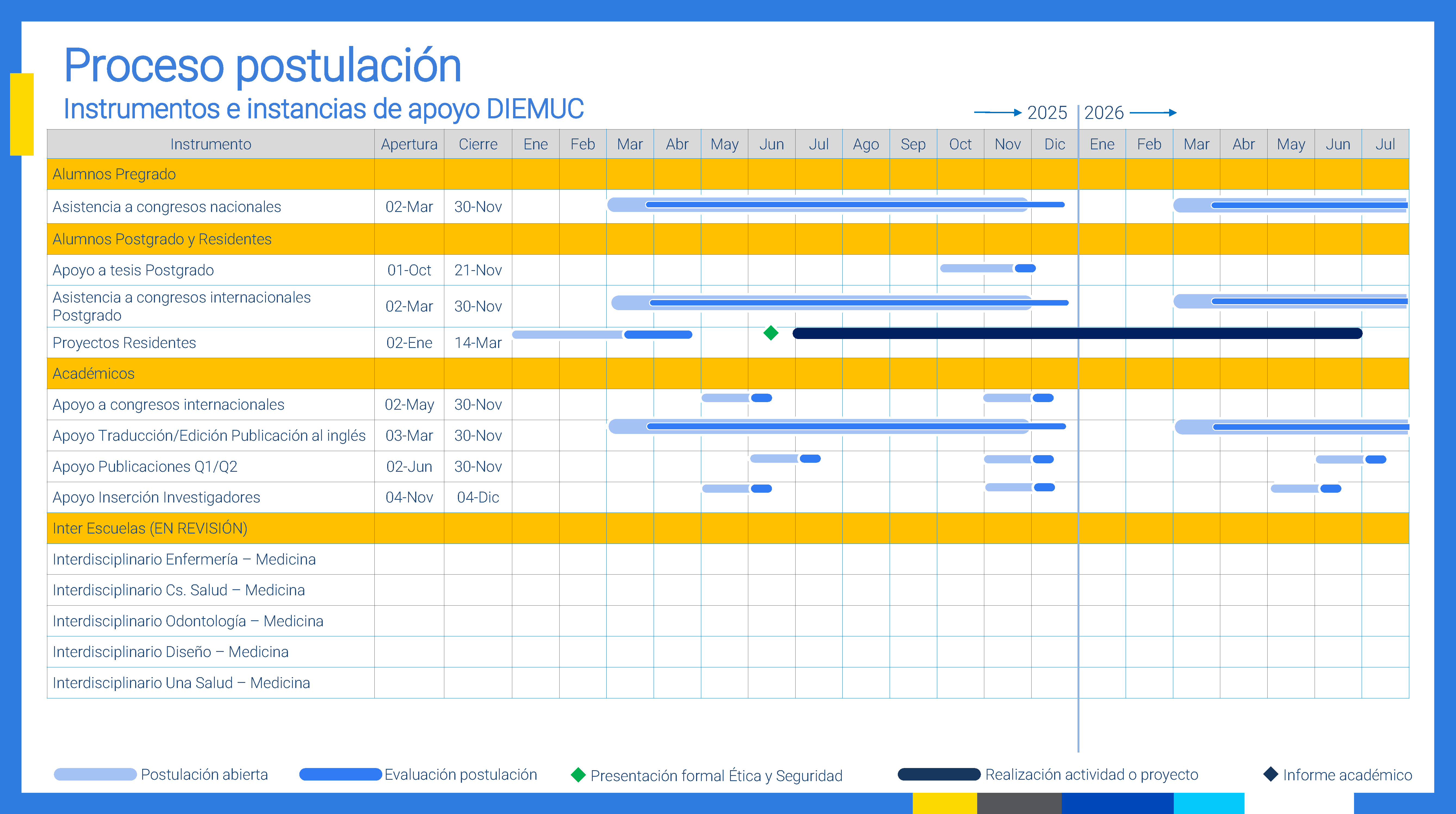Image resolution: width=1456 pixels, height=814 pixels.
Task: Click the light blue Postulación abierta legend bar
Action: pos(95,774)
